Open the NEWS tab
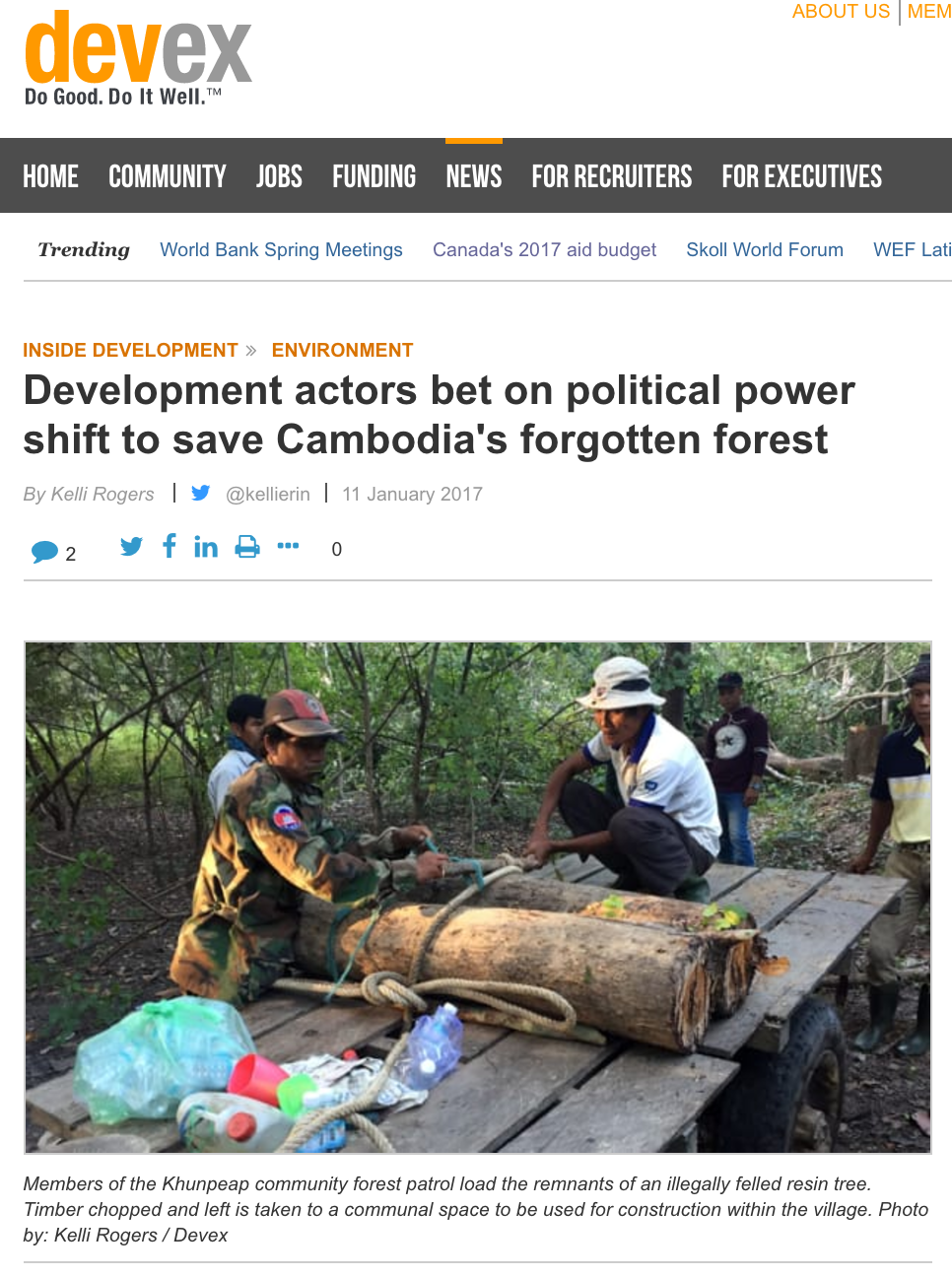952x1277 pixels. [x=474, y=176]
